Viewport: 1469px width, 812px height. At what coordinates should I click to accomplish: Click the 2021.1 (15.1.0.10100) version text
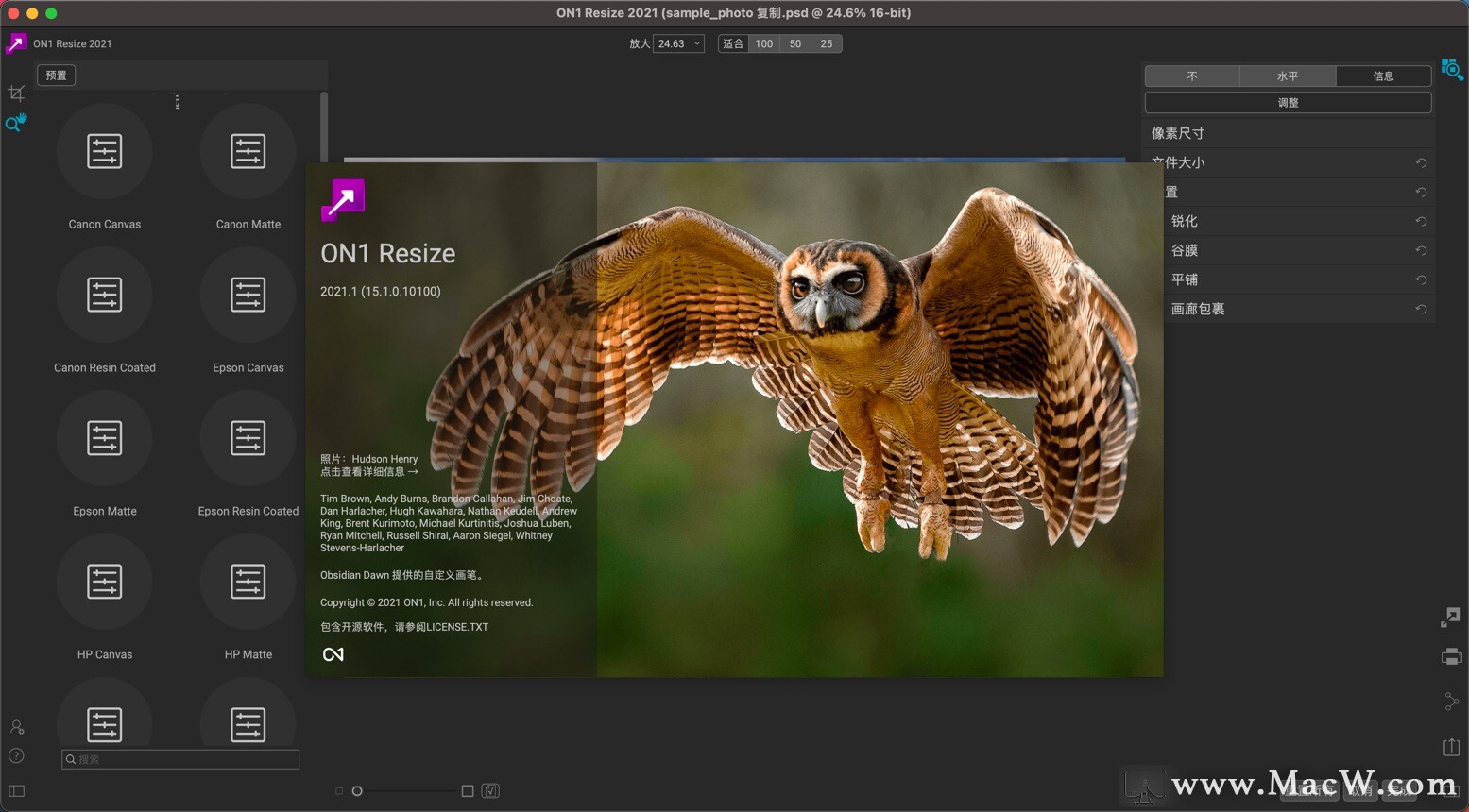(x=381, y=291)
